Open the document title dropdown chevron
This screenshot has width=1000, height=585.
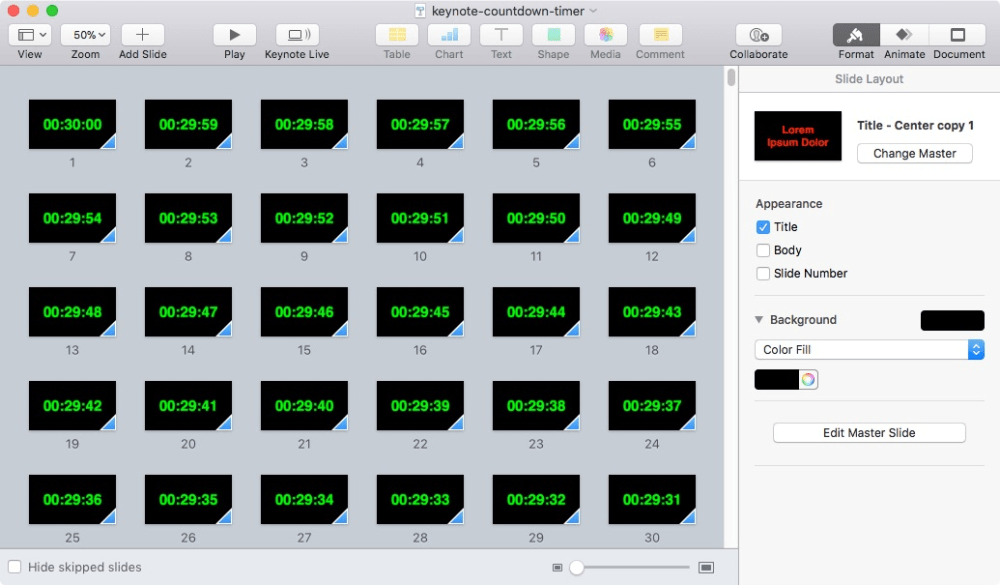tap(593, 11)
